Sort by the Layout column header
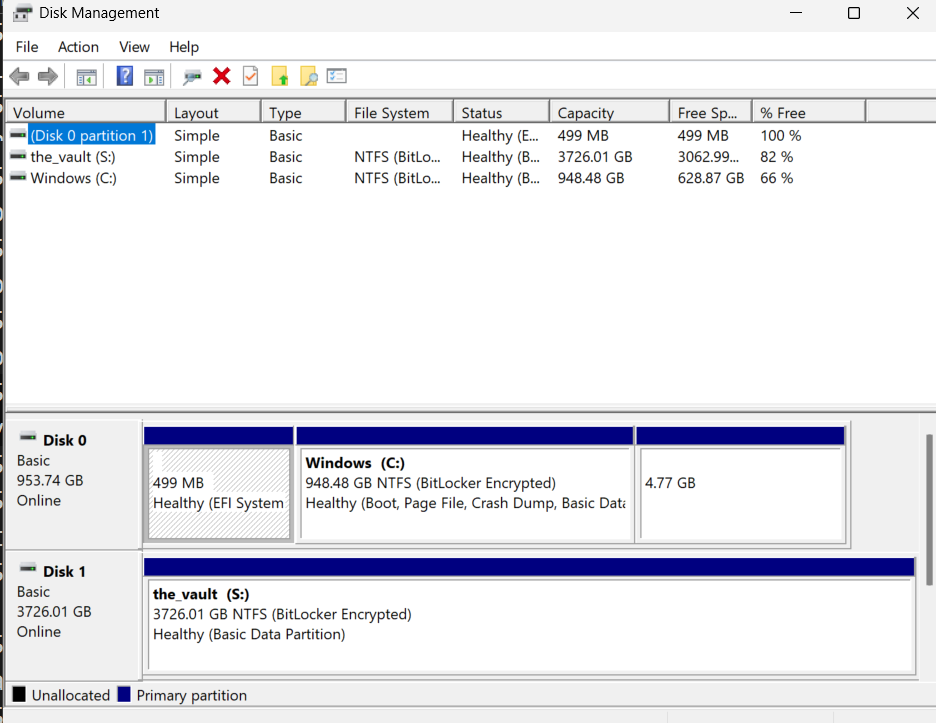 point(214,112)
